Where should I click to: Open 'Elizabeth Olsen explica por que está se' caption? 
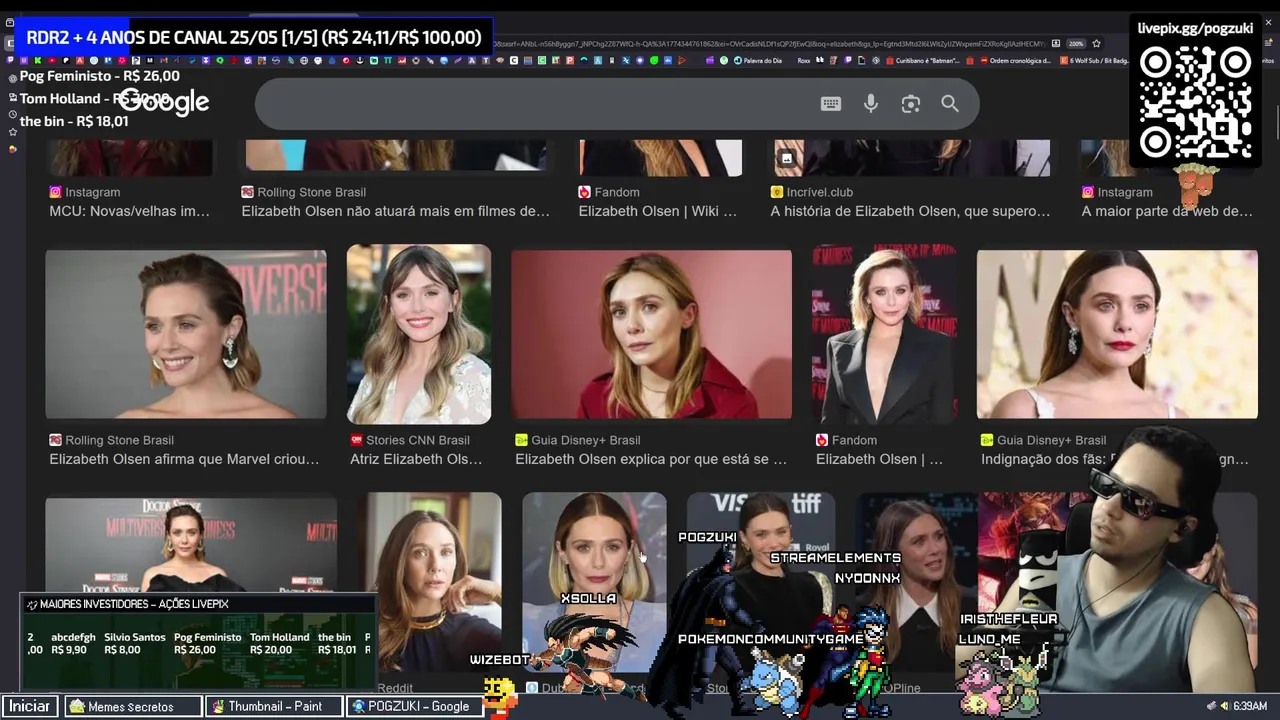pos(651,459)
